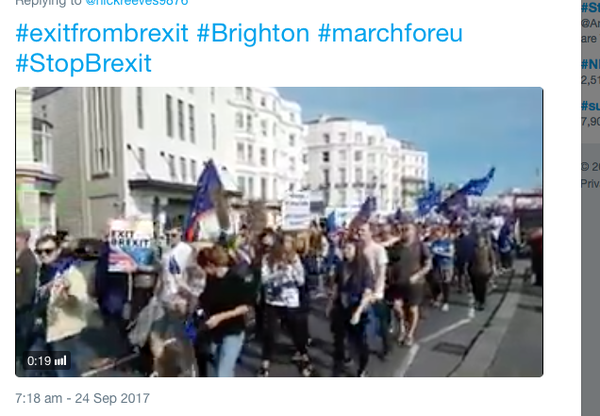This screenshot has width=600, height=416.
Task: Open the #Brighton hashtag link
Action: [x=253, y=33]
